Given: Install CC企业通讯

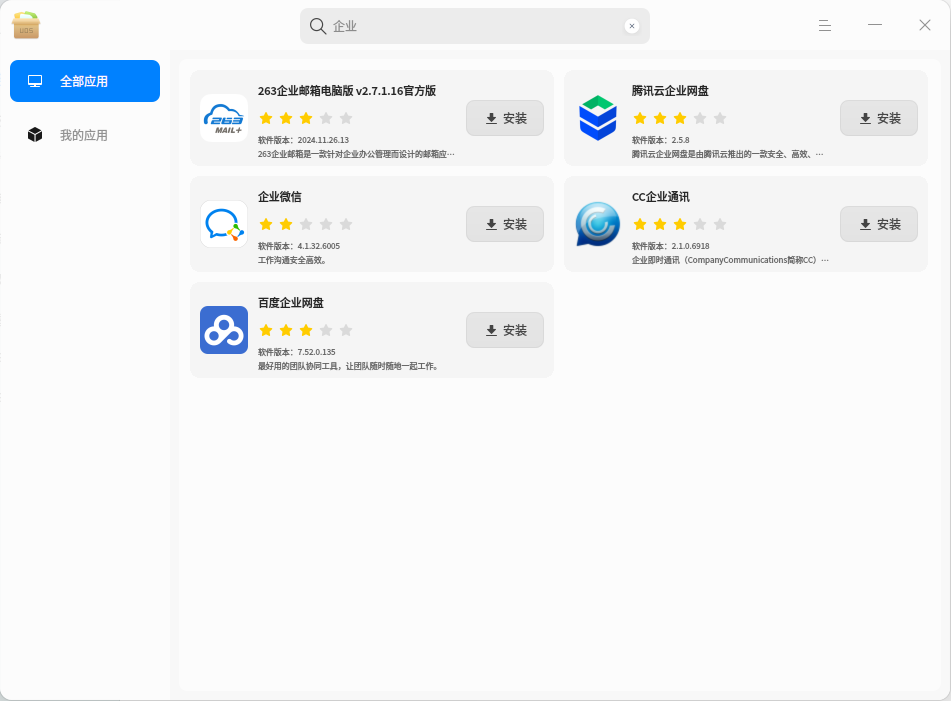Looking at the screenshot, I should coord(879,224).
